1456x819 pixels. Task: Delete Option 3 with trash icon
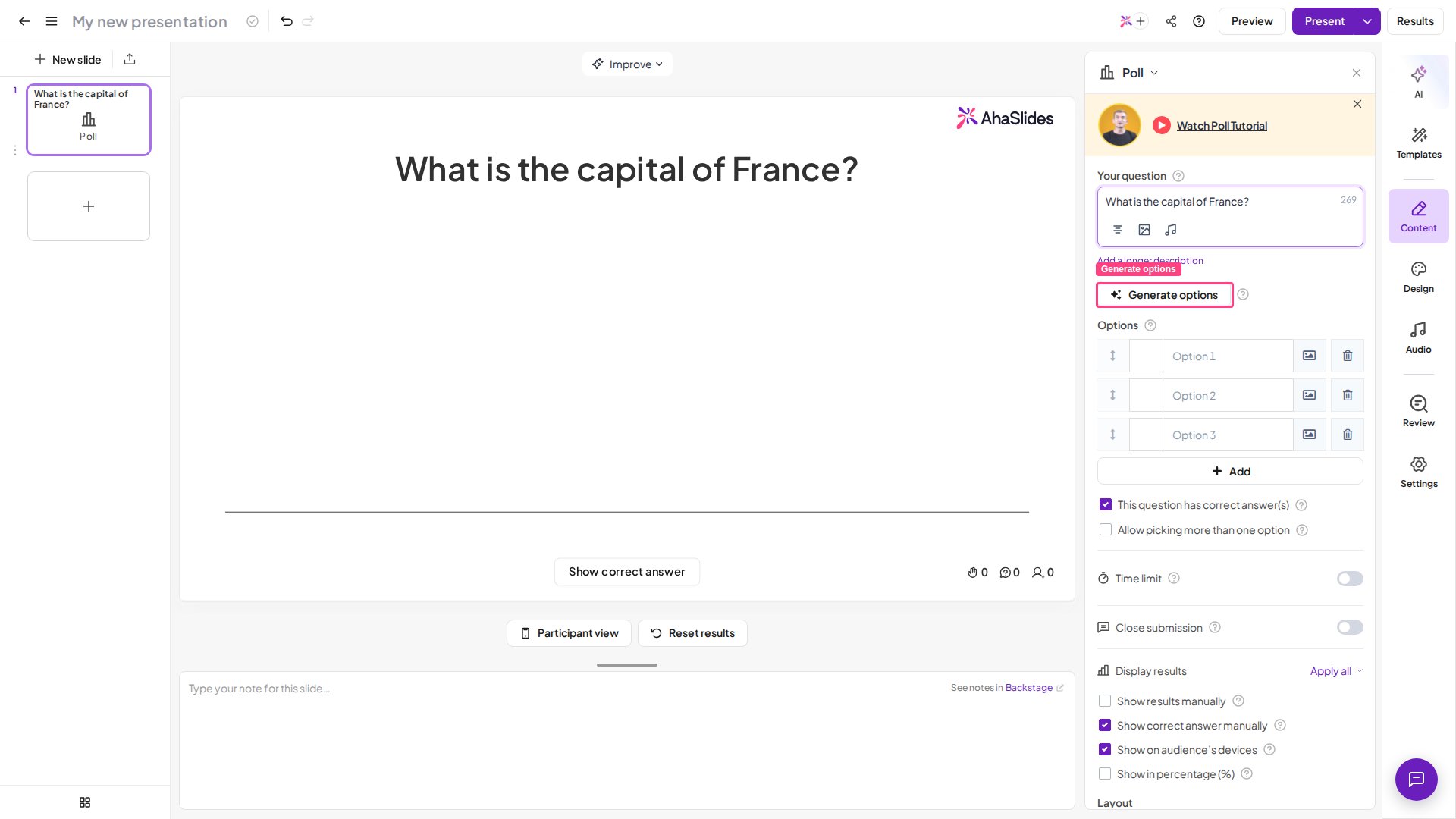coord(1348,435)
